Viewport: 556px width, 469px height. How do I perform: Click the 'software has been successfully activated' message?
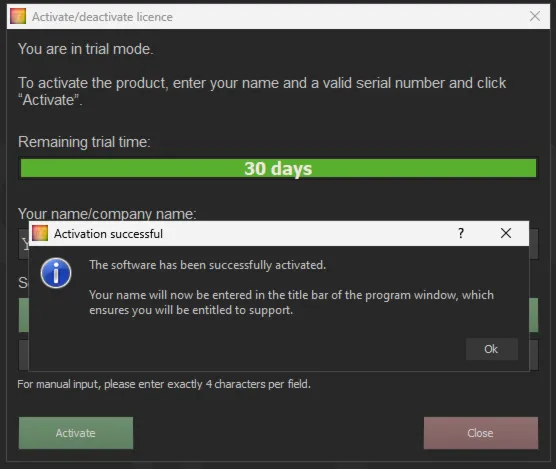[207, 265]
